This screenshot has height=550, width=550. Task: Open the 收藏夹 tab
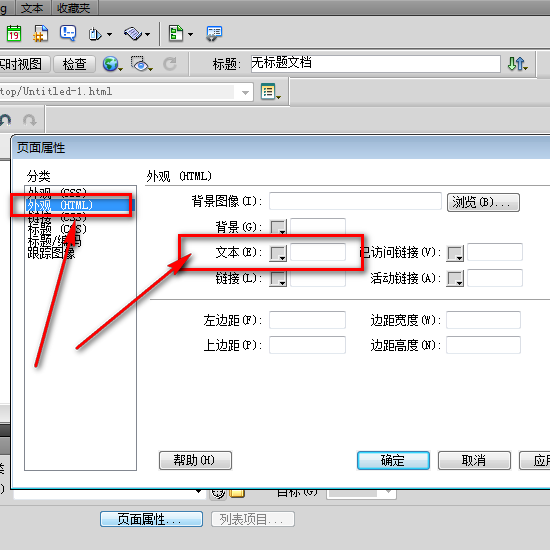(x=74, y=8)
